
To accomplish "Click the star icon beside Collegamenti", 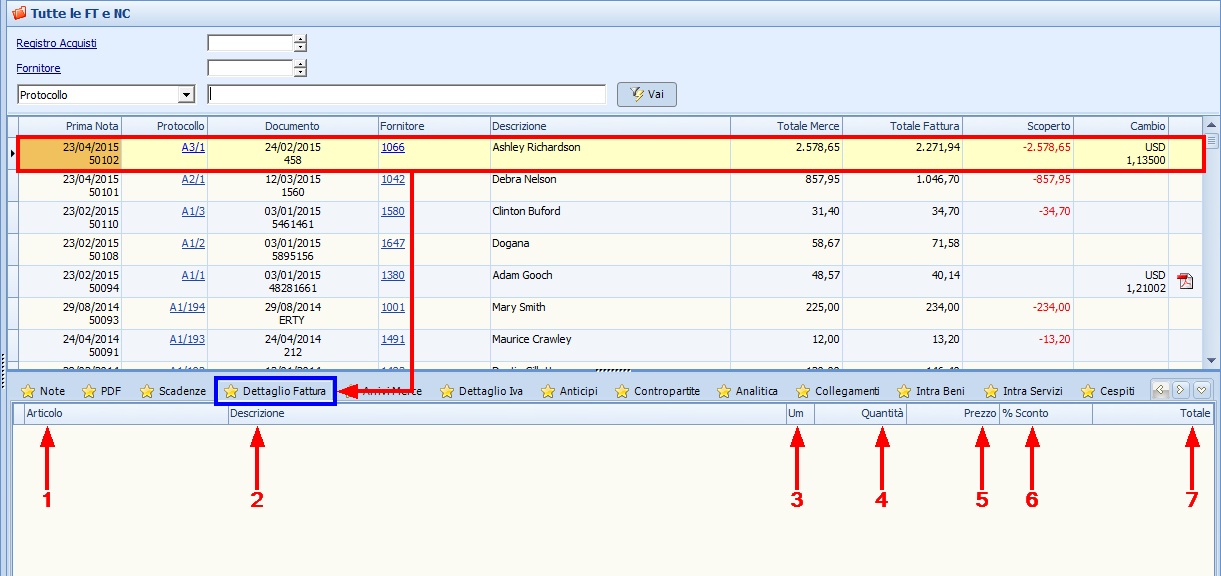I will pyautogui.click(x=803, y=391).
